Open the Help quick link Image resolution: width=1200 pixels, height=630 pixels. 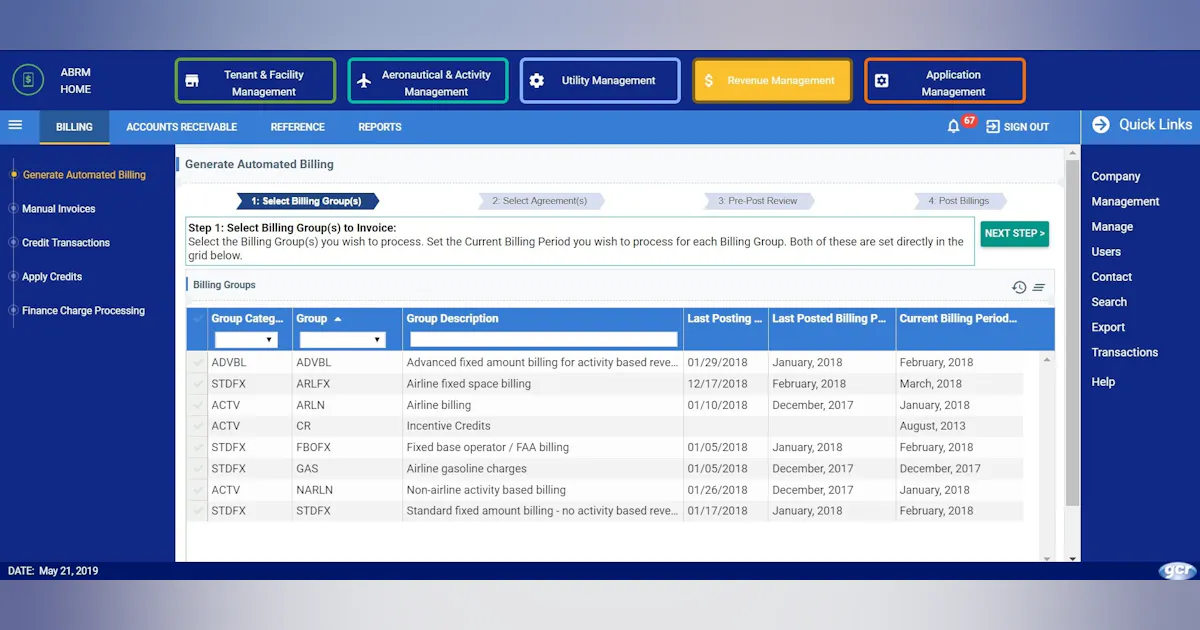(1103, 382)
